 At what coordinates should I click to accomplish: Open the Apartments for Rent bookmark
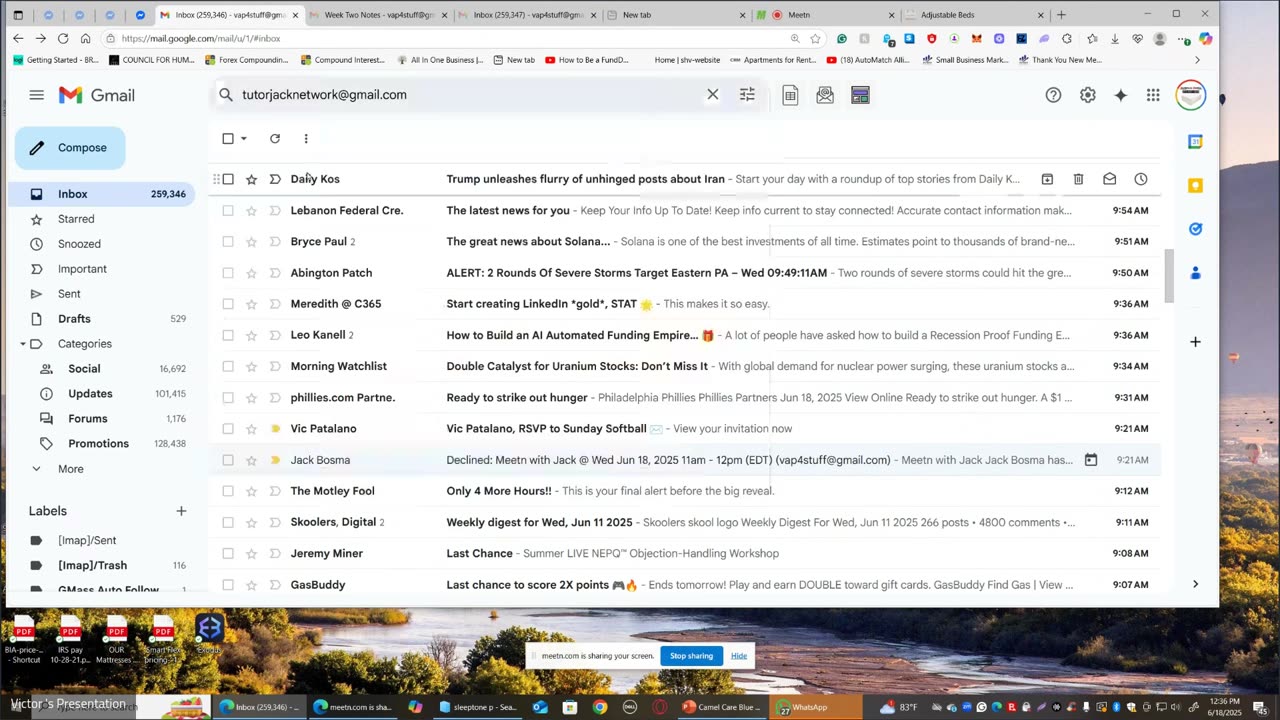click(773, 60)
